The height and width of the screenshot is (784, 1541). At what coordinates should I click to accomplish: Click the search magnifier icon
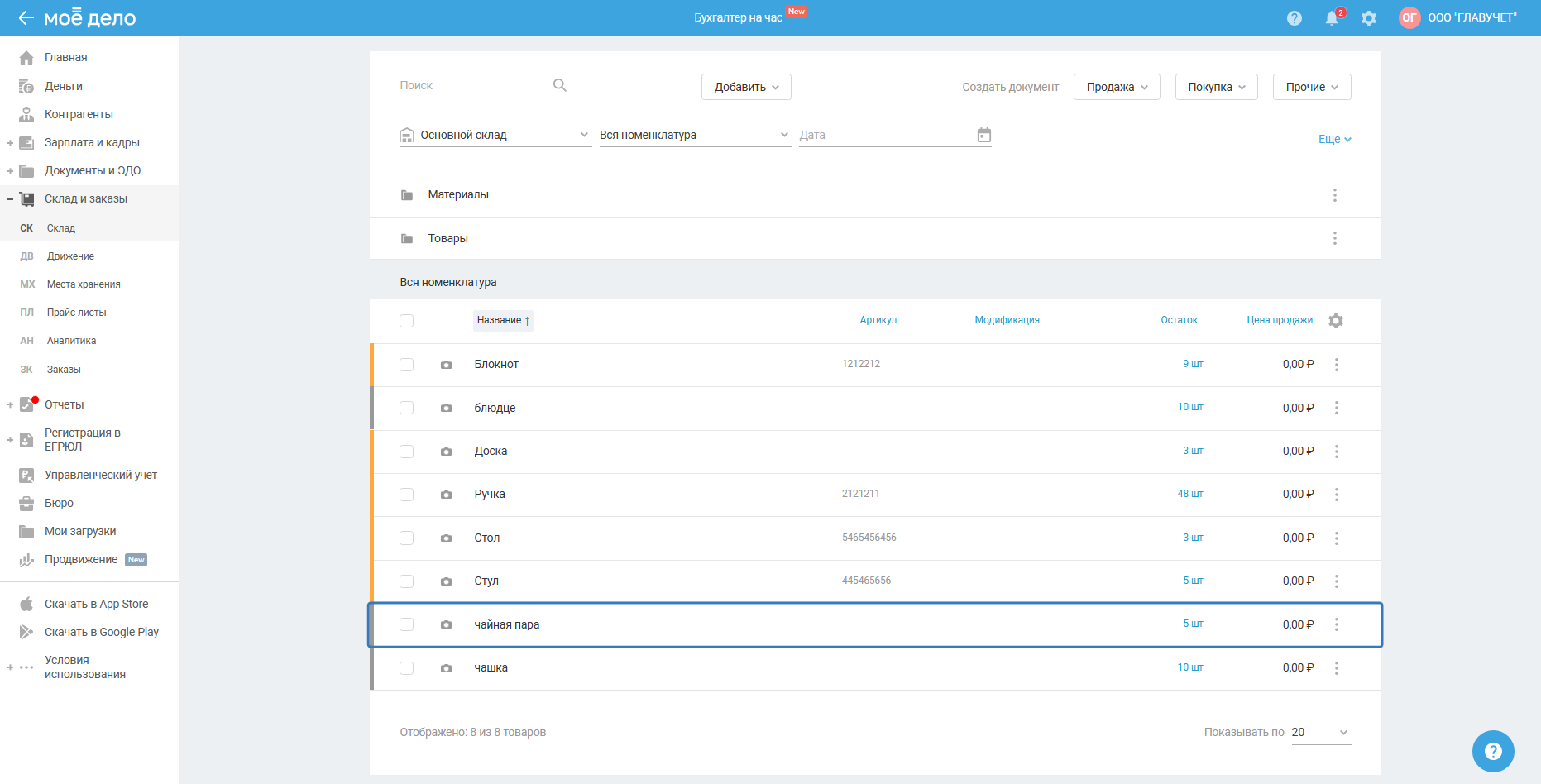pyautogui.click(x=560, y=85)
